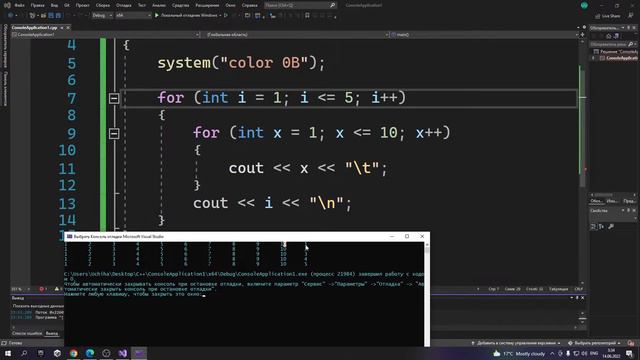Open Microsoft Edge from taskbar
The height and width of the screenshot is (360, 640).
90,353
